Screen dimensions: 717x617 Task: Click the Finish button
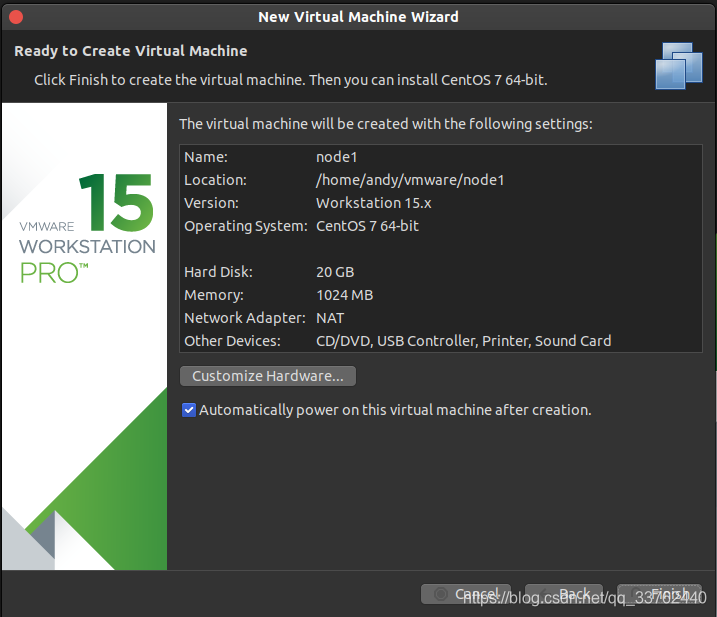(x=659, y=594)
